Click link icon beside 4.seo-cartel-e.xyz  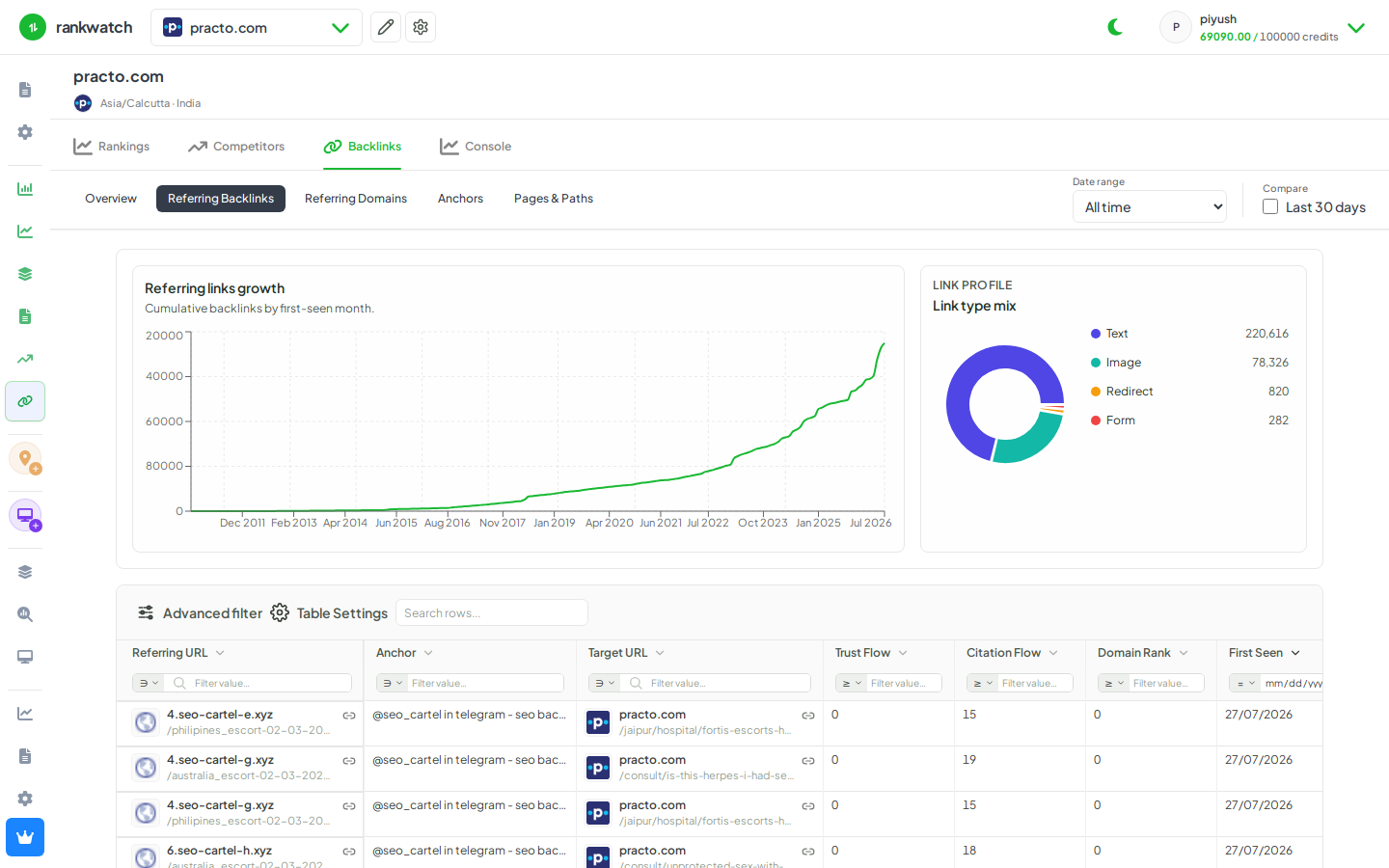tap(349, 716)
